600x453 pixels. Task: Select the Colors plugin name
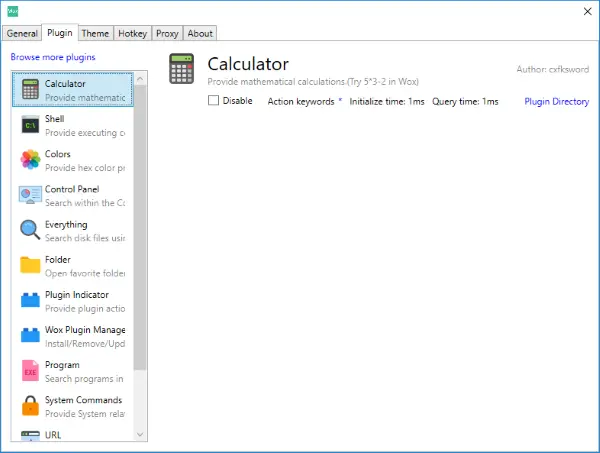tap(58, 154)
